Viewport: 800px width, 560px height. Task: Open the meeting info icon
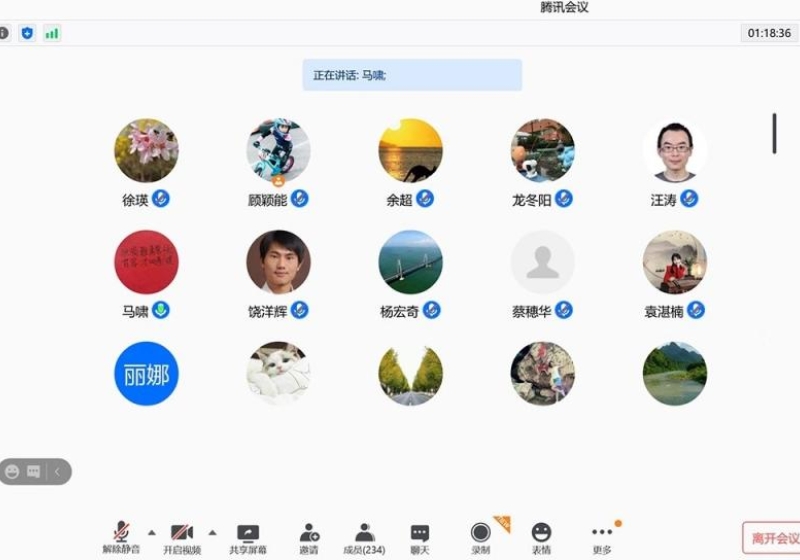click(x=3, y=33)
